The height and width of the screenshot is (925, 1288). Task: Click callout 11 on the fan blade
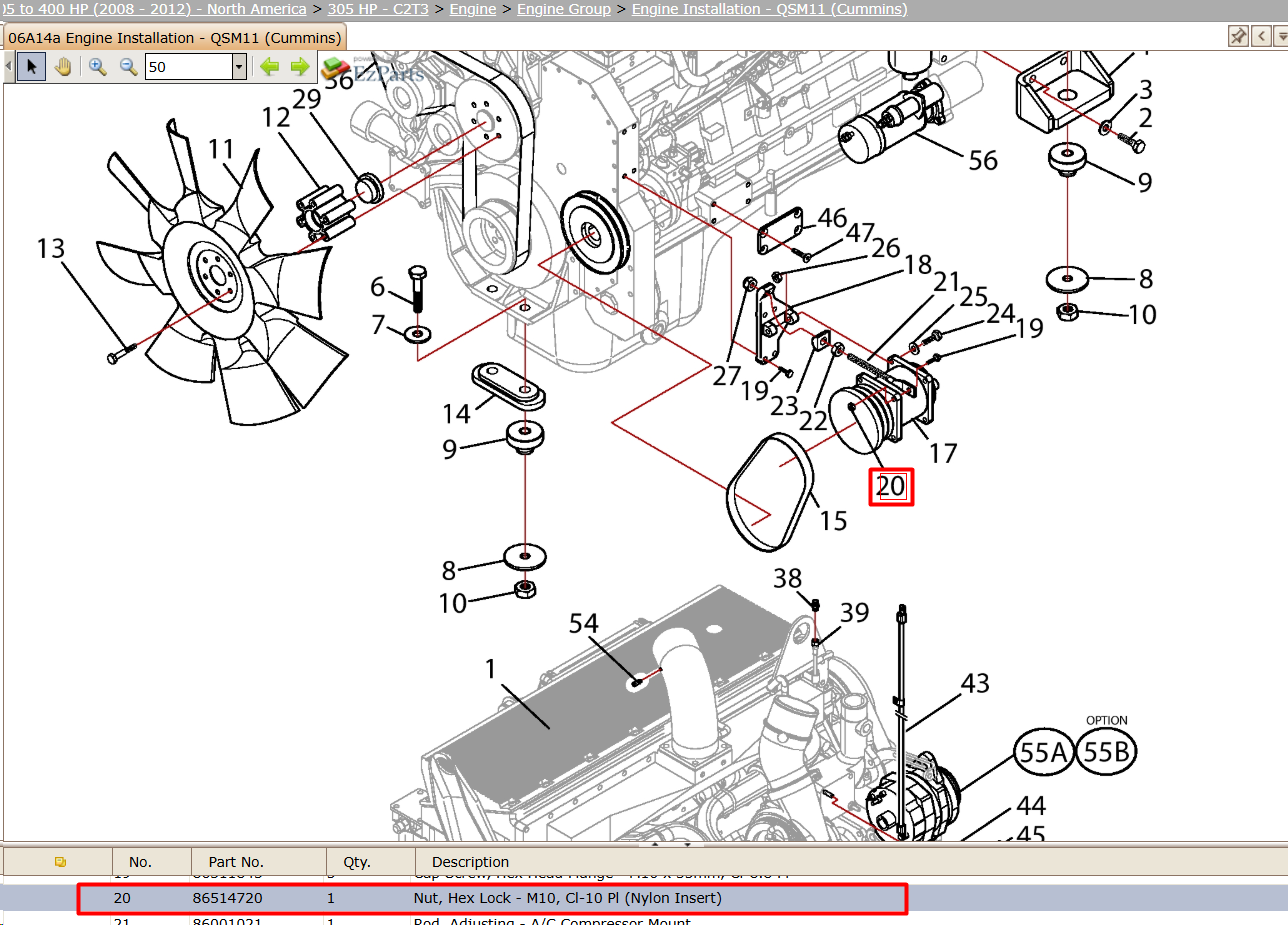221,150
